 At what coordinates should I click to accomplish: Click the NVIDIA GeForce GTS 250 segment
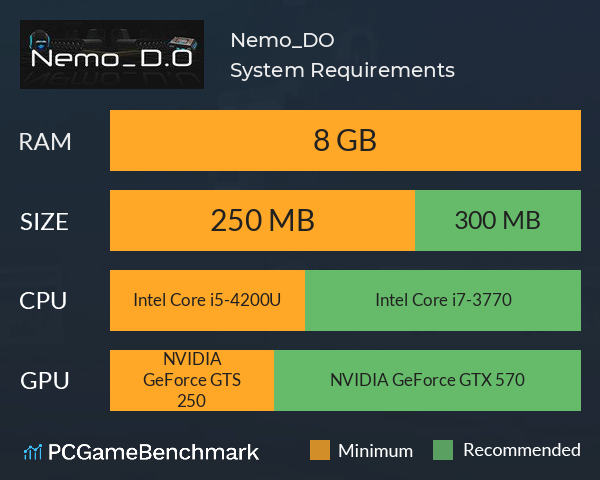pos(192,380)
